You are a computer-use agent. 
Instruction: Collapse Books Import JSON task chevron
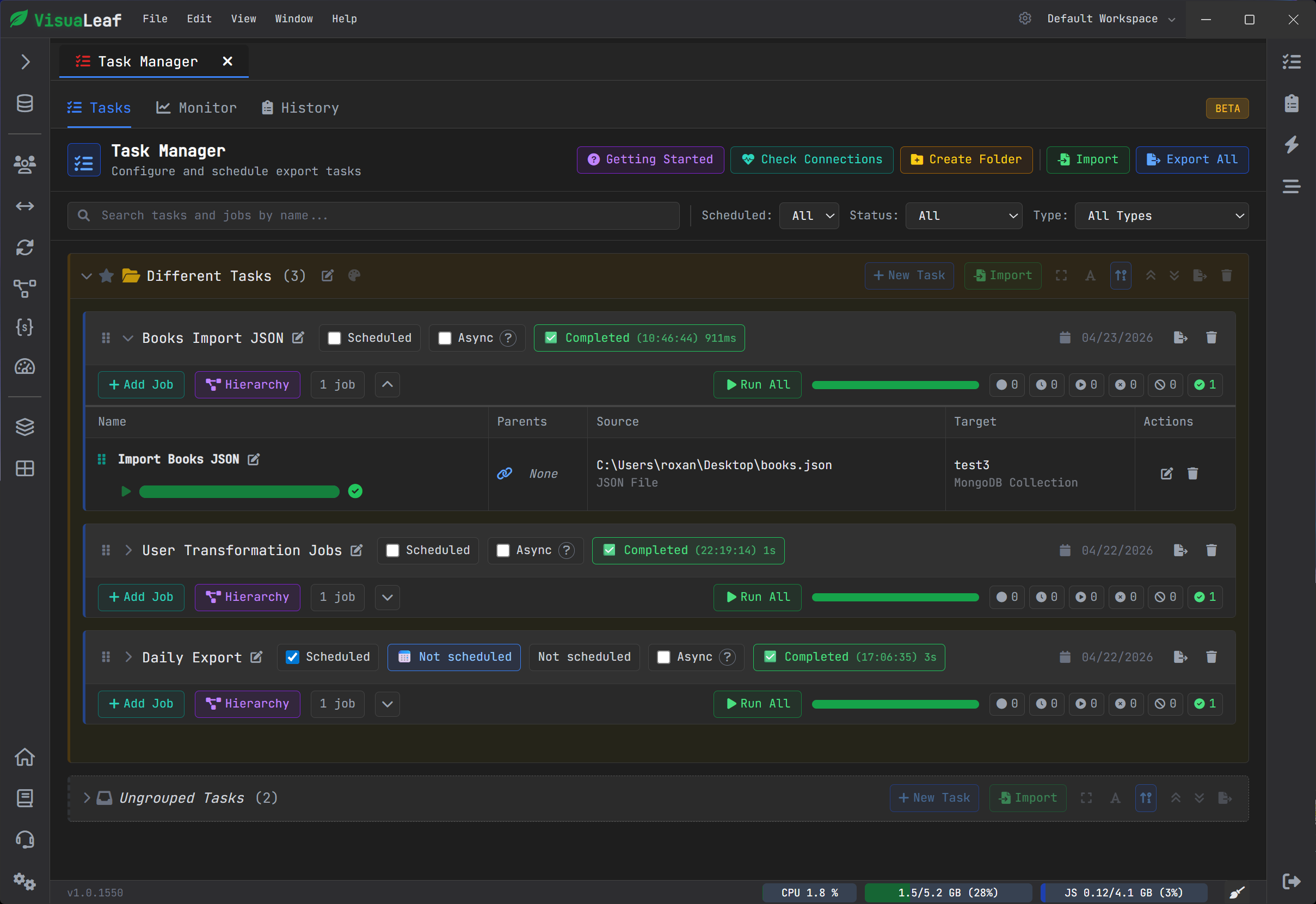pyautogui.click(x=128, y=338)
